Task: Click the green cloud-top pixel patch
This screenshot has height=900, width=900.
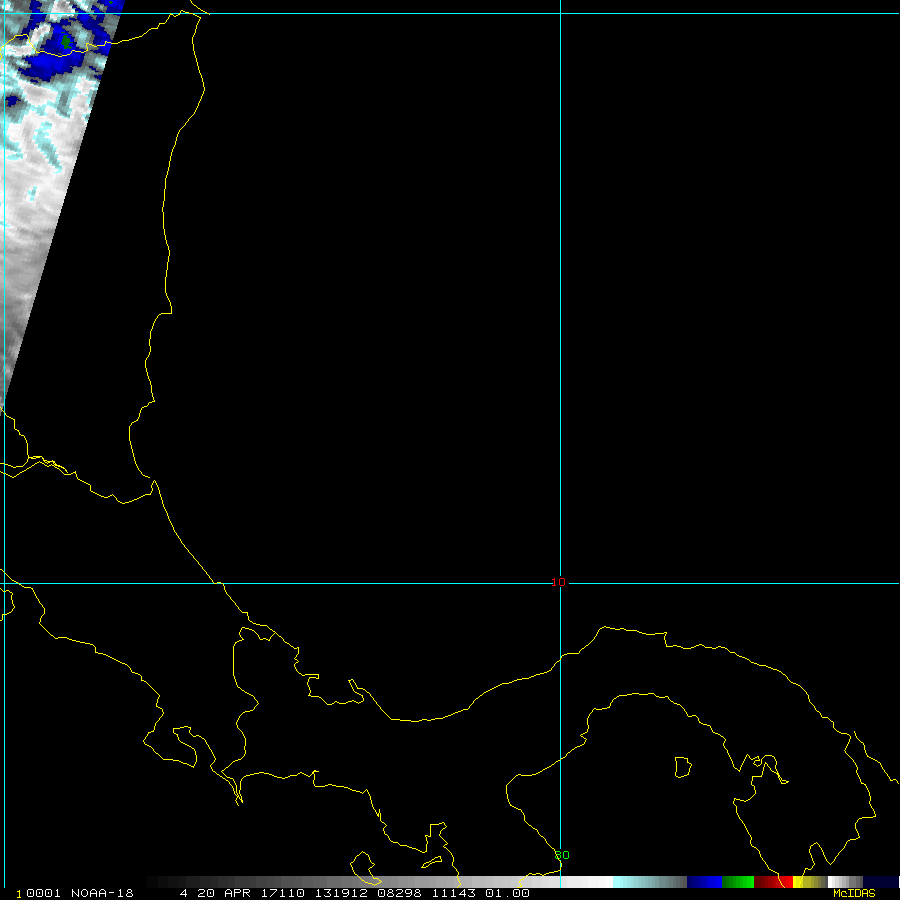Action: tap(66, 42)
